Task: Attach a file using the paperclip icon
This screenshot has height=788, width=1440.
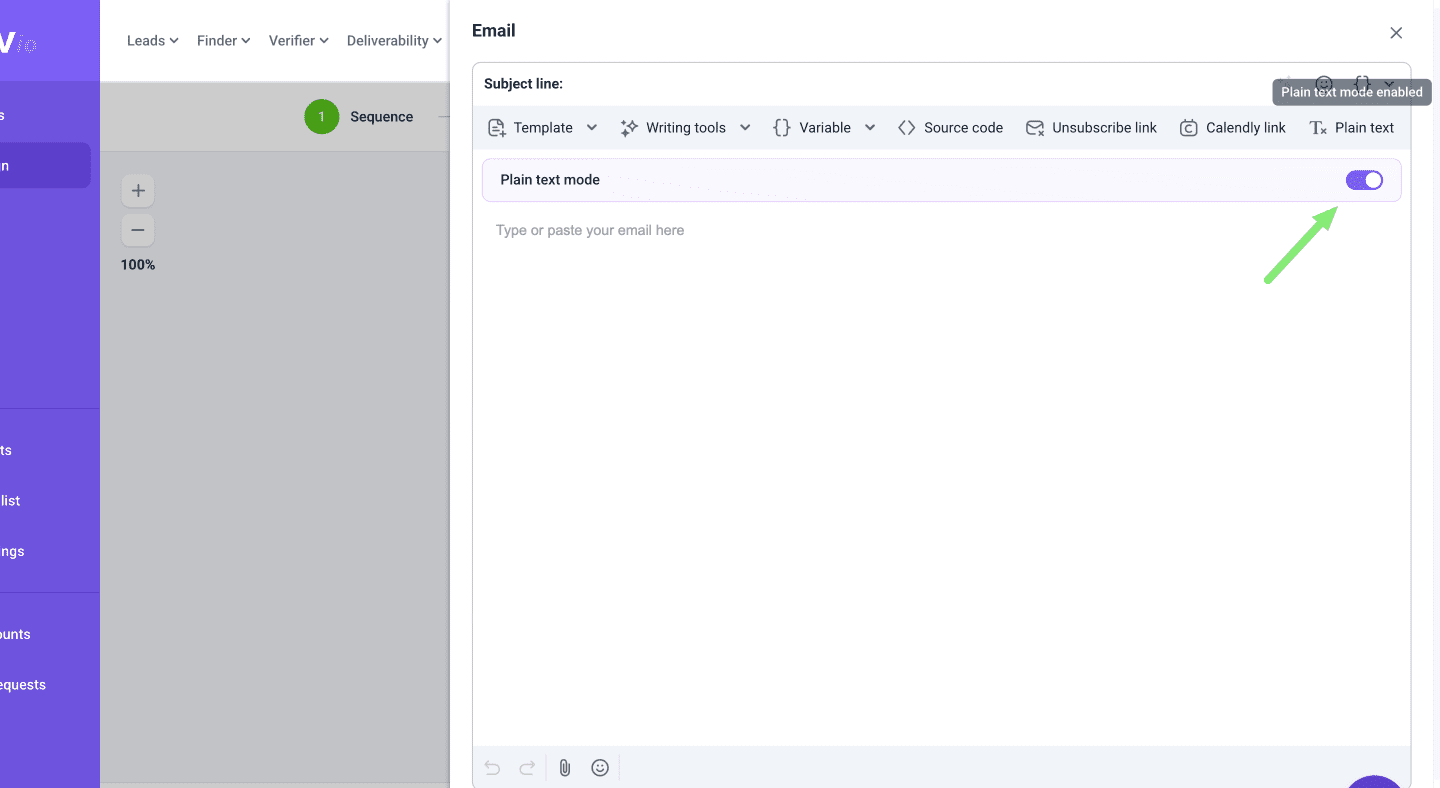Action: pyautogui.click(x=564, y=767)
